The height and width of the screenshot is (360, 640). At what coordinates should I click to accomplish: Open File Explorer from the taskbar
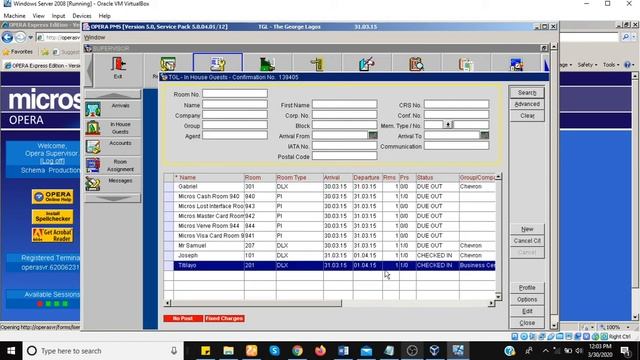coord(228,351)
